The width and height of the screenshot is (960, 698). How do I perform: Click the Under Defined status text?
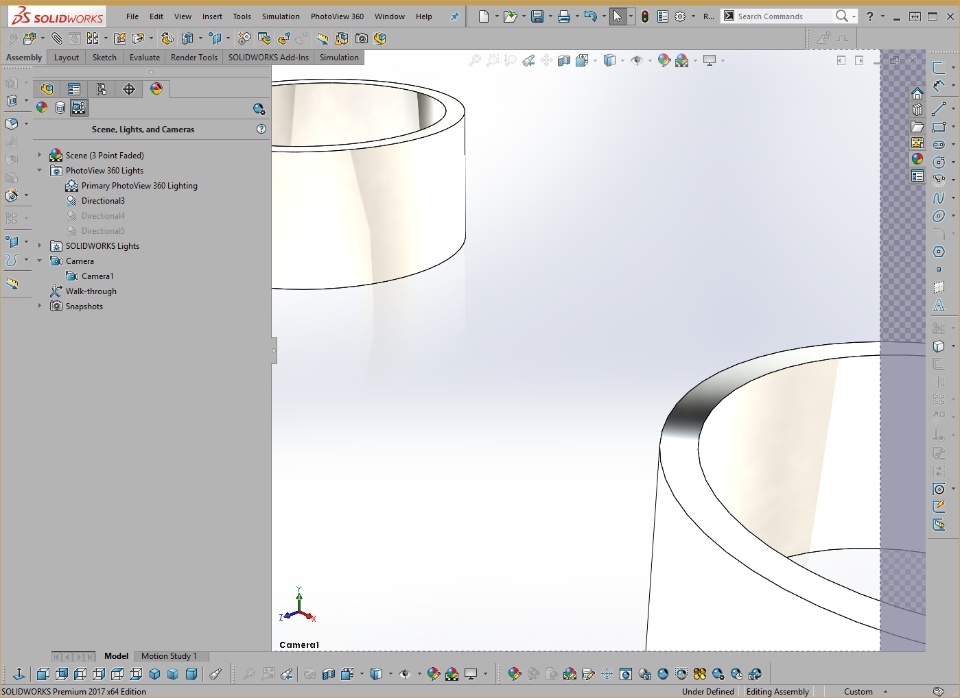pyautogui.click(x=708, y=691)
